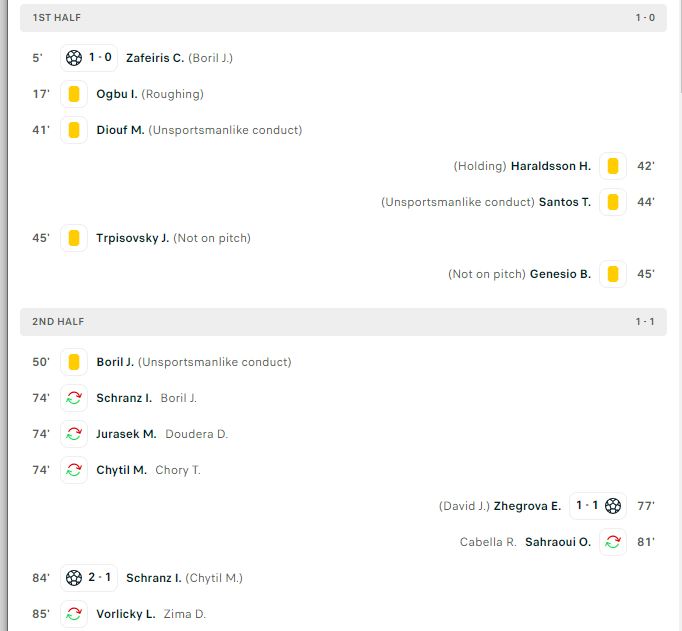This screenshot has width=682, height=631.
Task: Open Jurasek M. player link
Action: (x=126, y=434)
